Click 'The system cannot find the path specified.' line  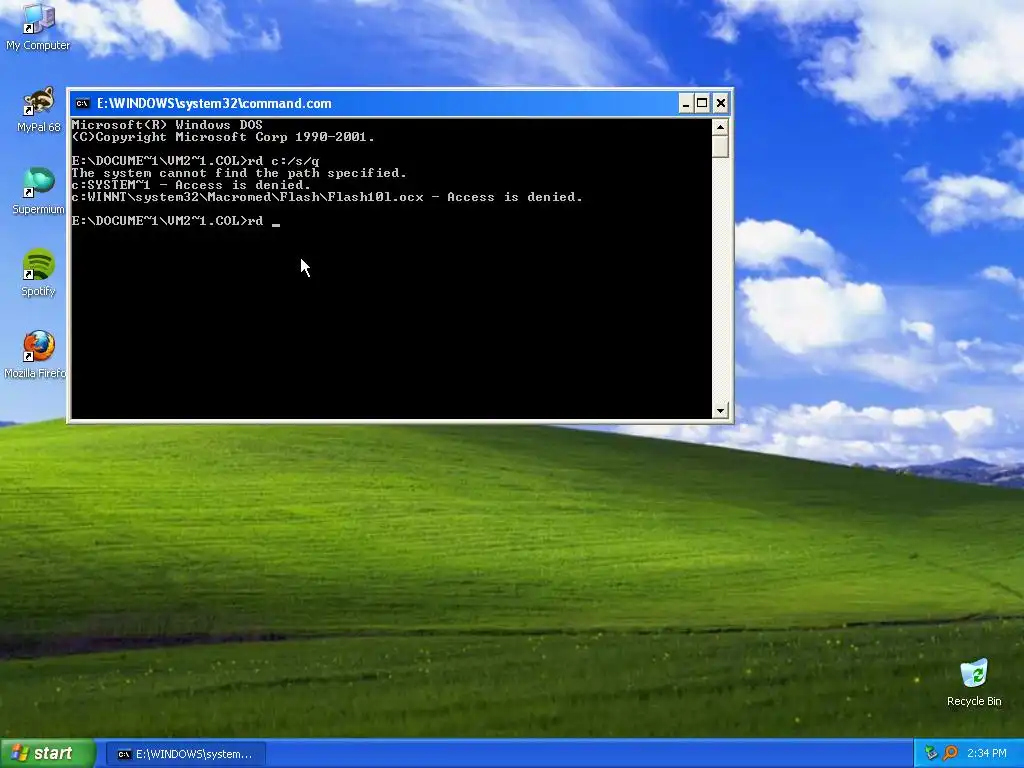coord(239,173)
